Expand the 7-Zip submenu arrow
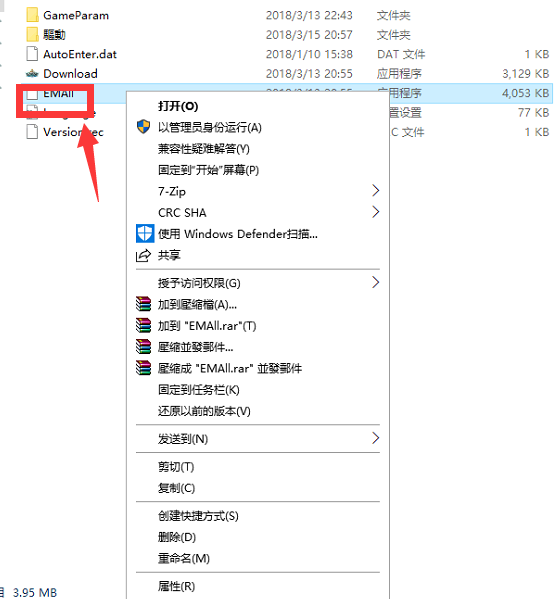Image resolution: width=559 pixels, height=599 pixels. 376,190
